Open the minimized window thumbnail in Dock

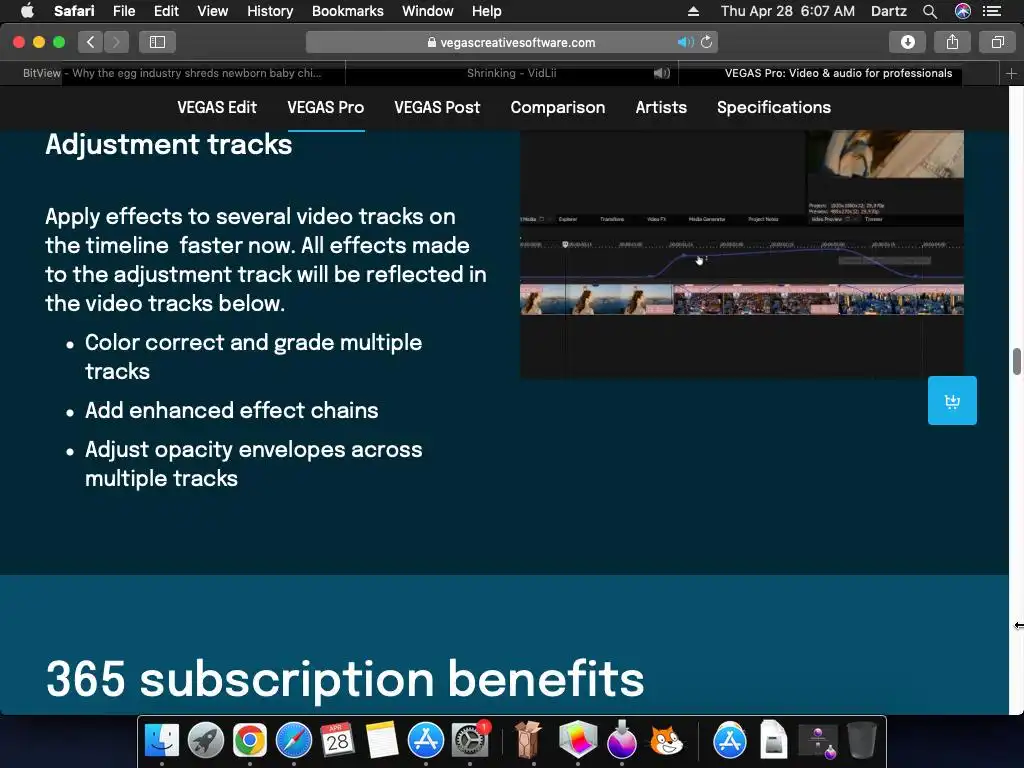(818, 741)
